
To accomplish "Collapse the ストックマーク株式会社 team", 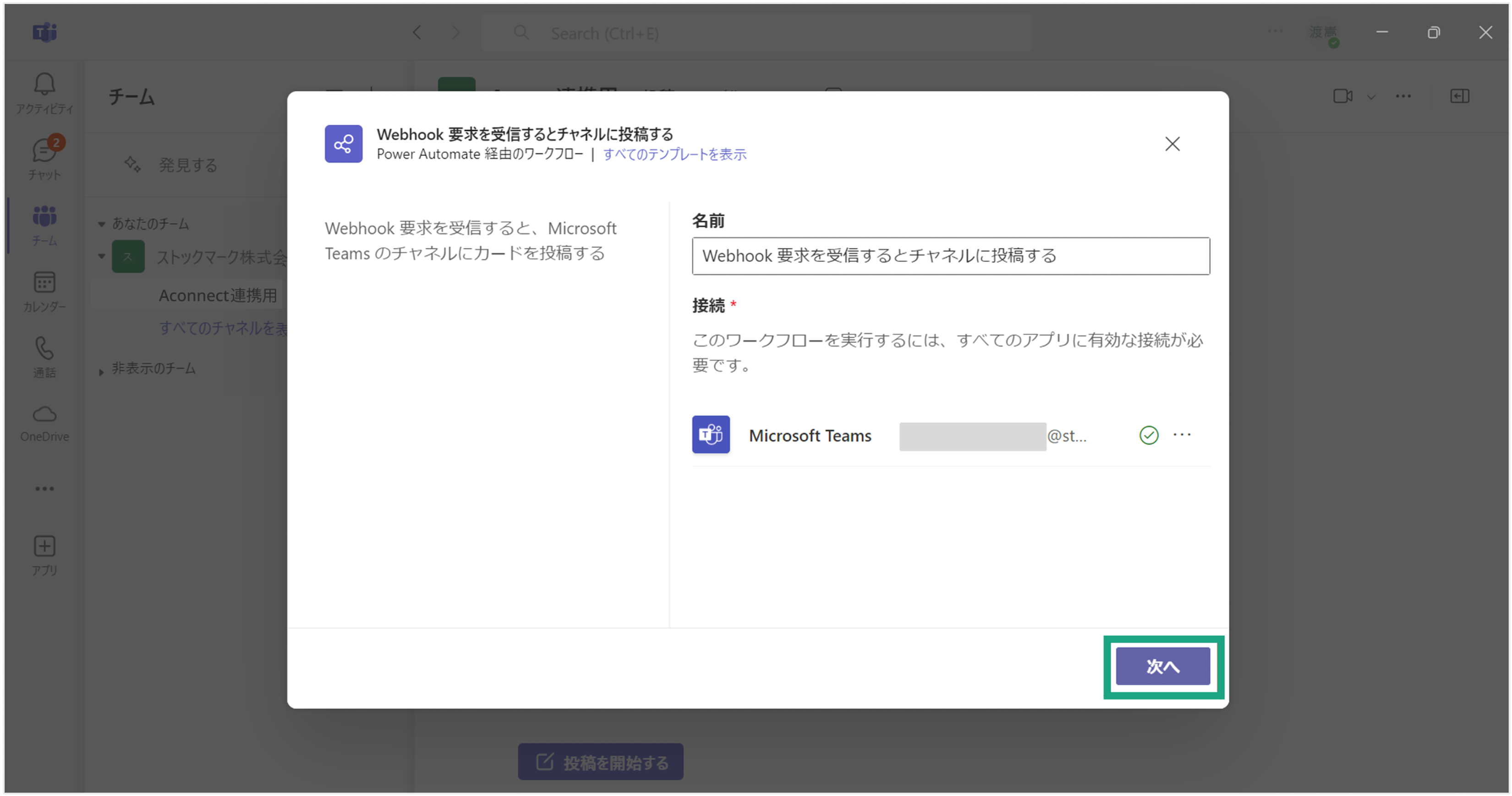I will click(102, 257).
